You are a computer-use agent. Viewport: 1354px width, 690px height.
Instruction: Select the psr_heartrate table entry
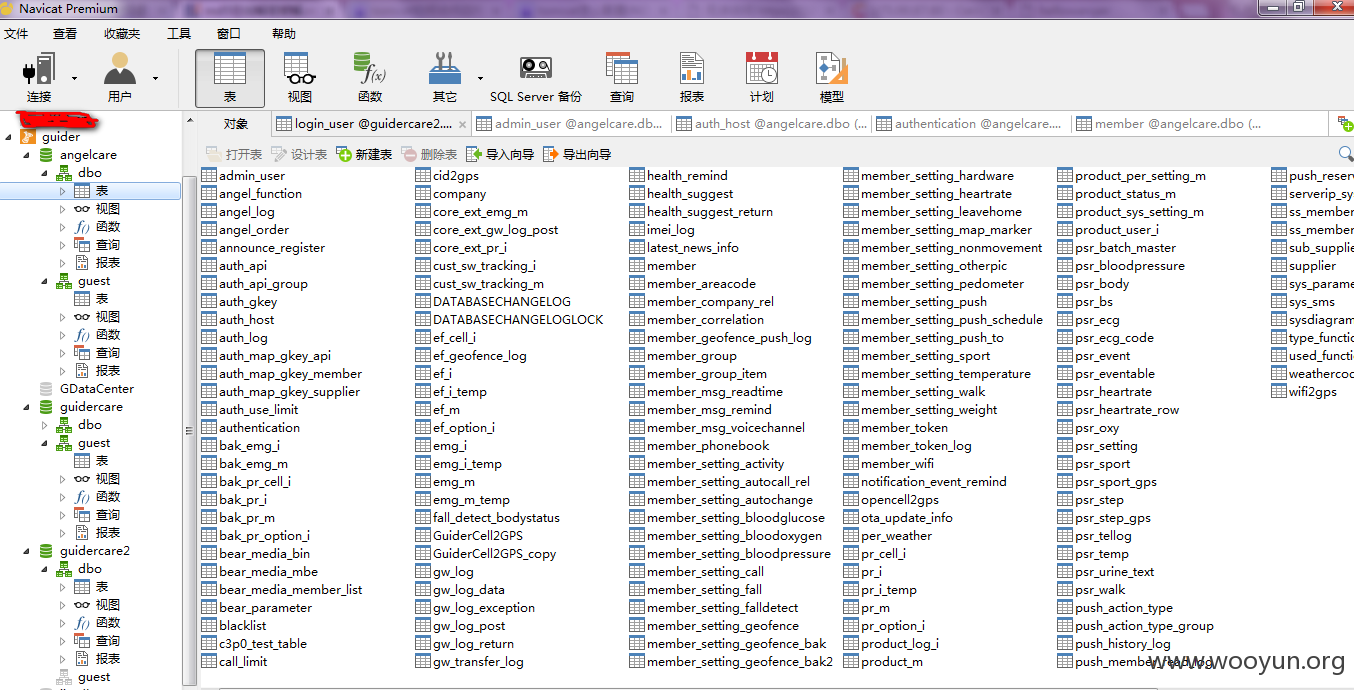pos(1104,392)
